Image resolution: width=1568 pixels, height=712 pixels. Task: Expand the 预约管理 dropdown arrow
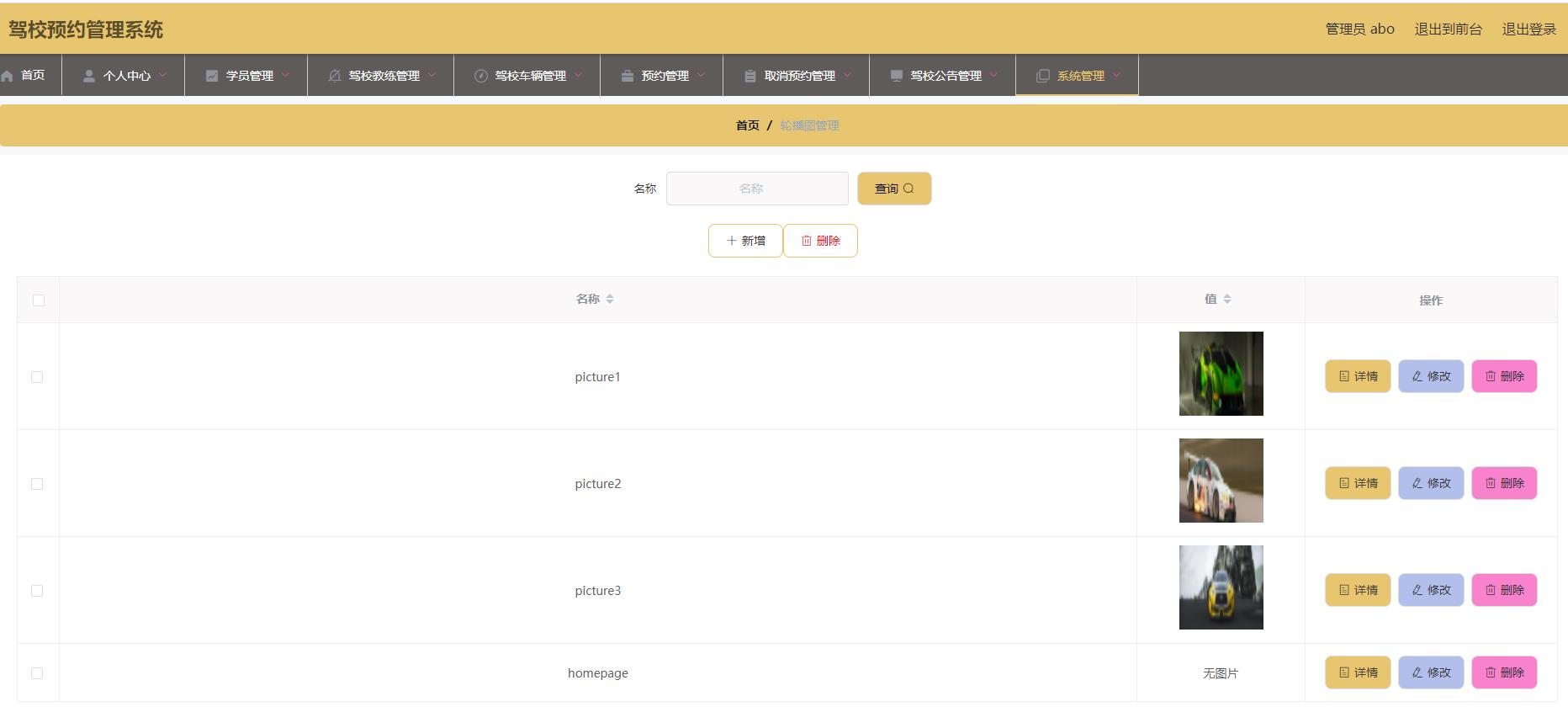(701, 75)
